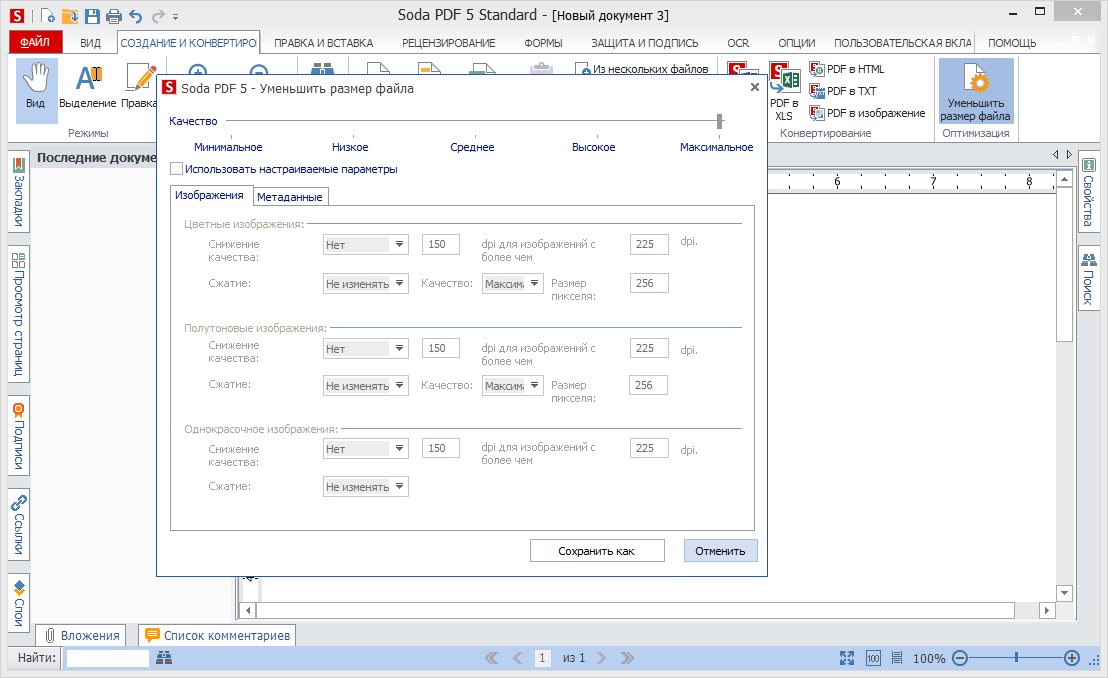Open monochrome images Снижение качества dropdown
The width and height of the screenshot is (1108, 678).
click(x=365, y=448)
